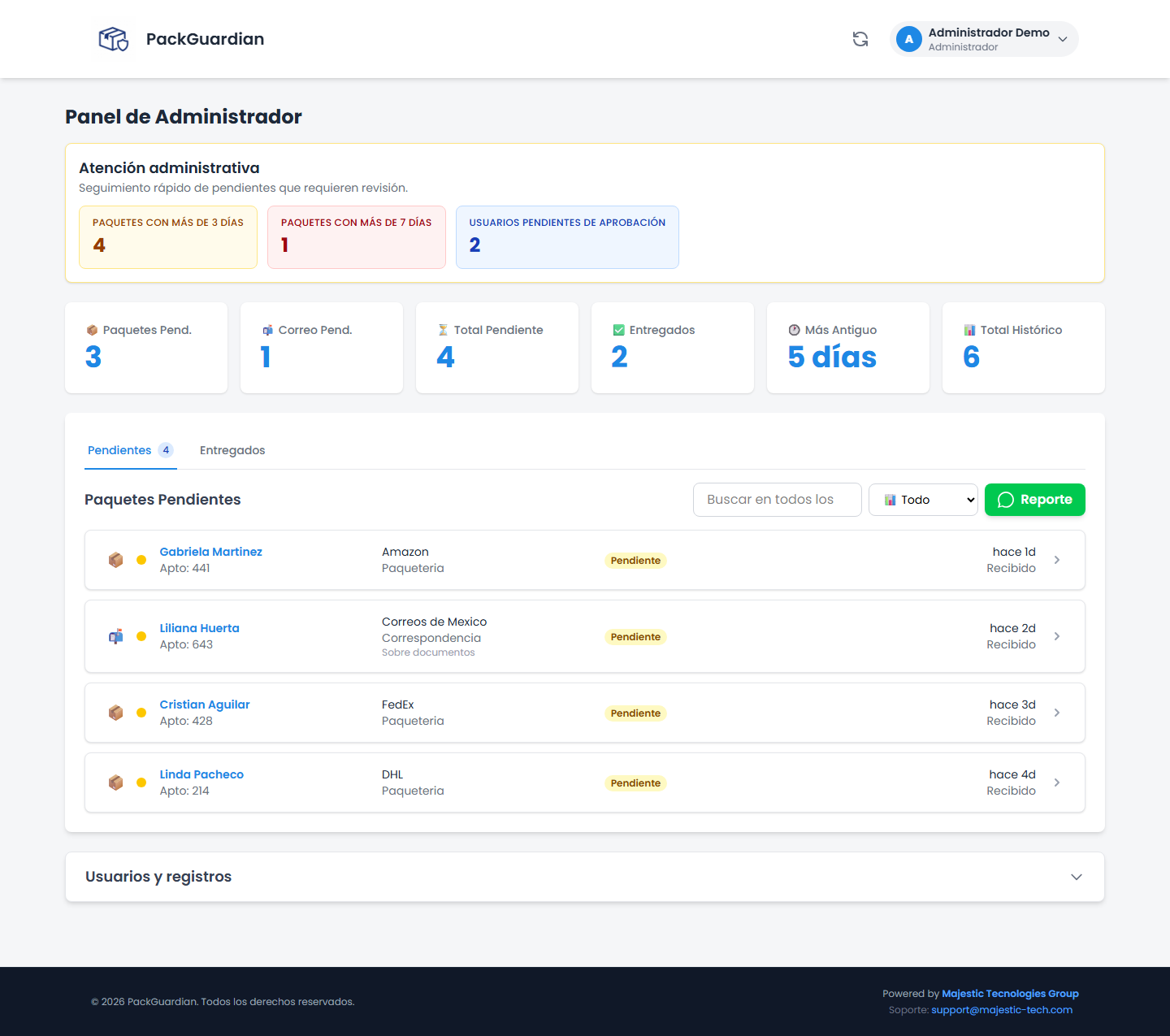This screenshot has height=1036, width=1170.
Task: Click the yellow dot beside Liliana Huerta's mail icon
Action: (141, 636)
